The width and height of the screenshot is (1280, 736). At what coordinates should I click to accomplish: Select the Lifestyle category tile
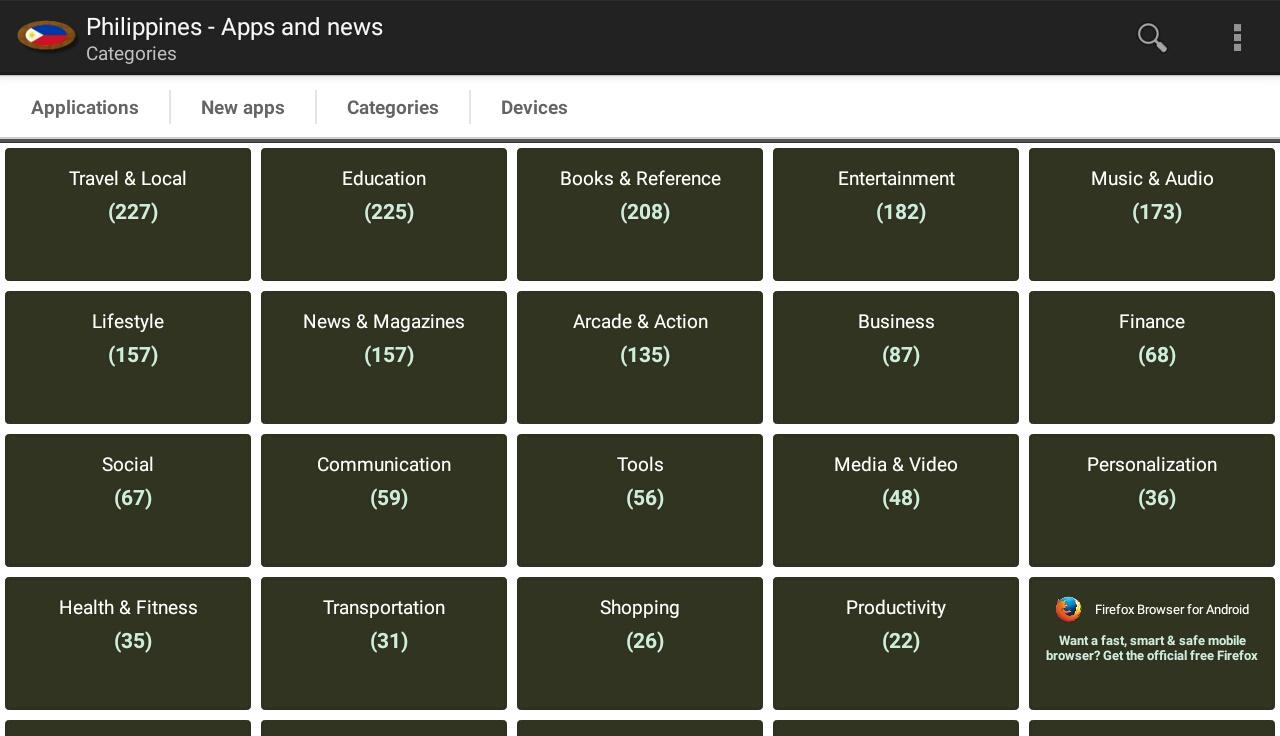click(x=128, y=357)
